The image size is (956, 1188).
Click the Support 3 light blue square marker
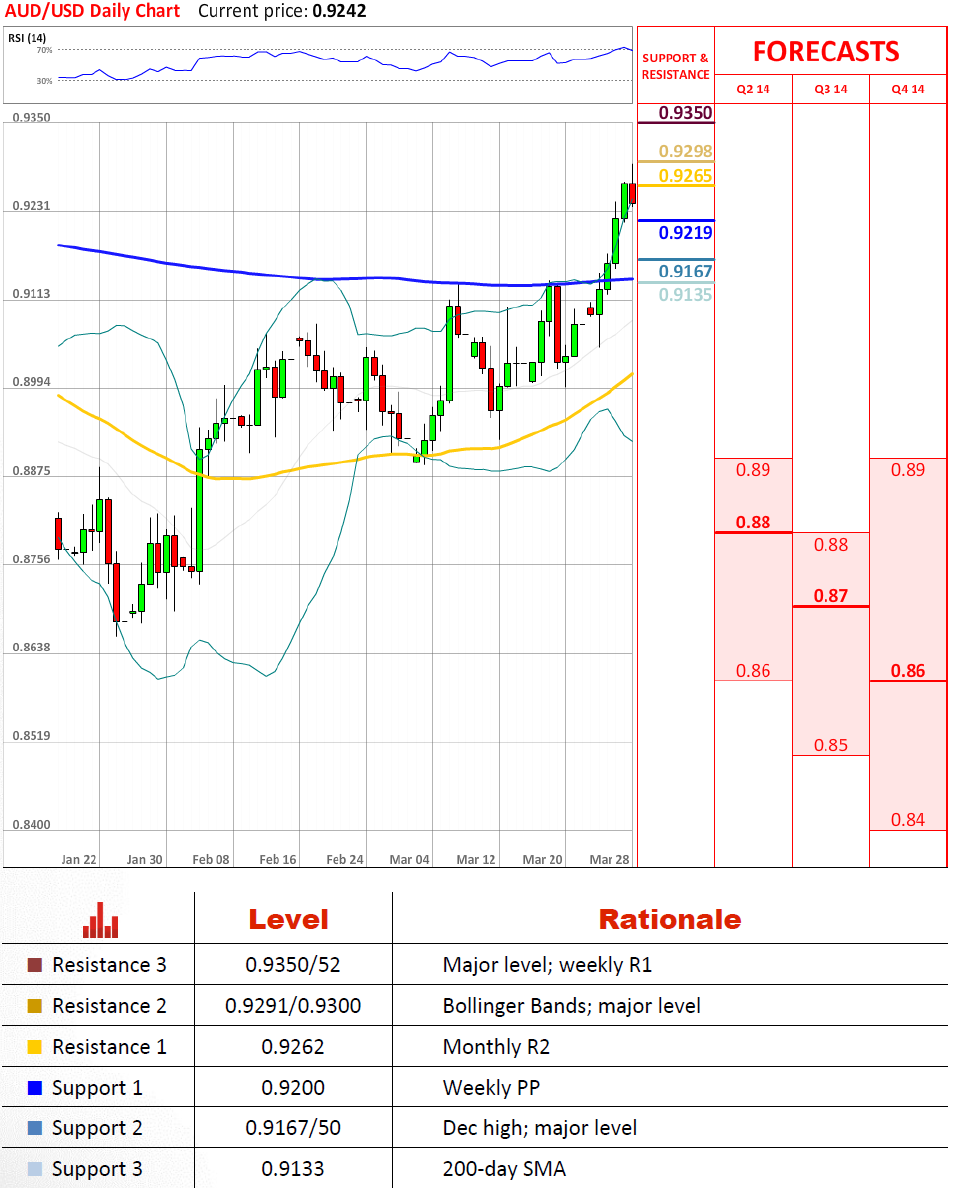coord(35,1169)
